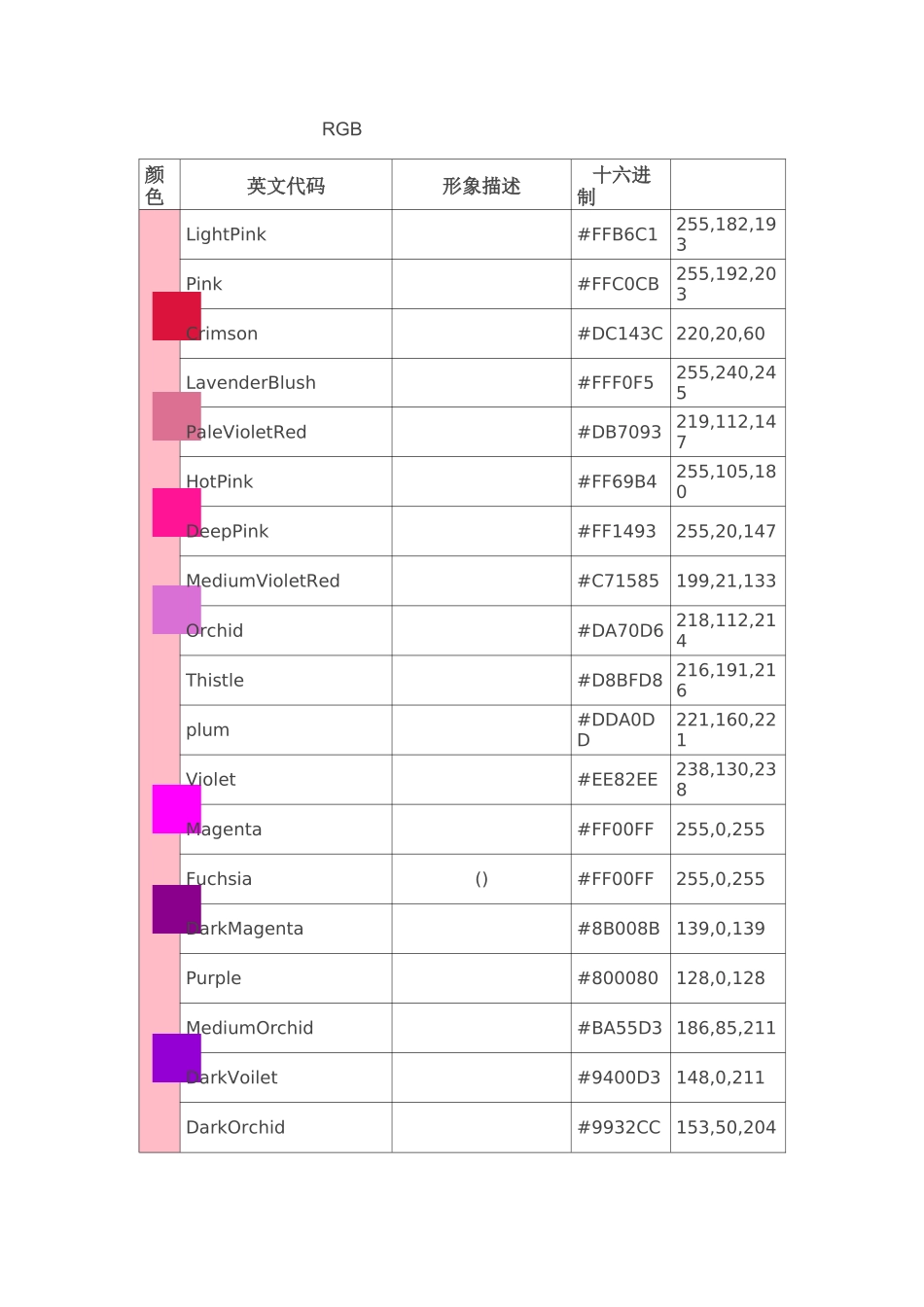This screenshot has width=924, height=1307.
Task: Select the plum color name cell
Action: [208, 730]
